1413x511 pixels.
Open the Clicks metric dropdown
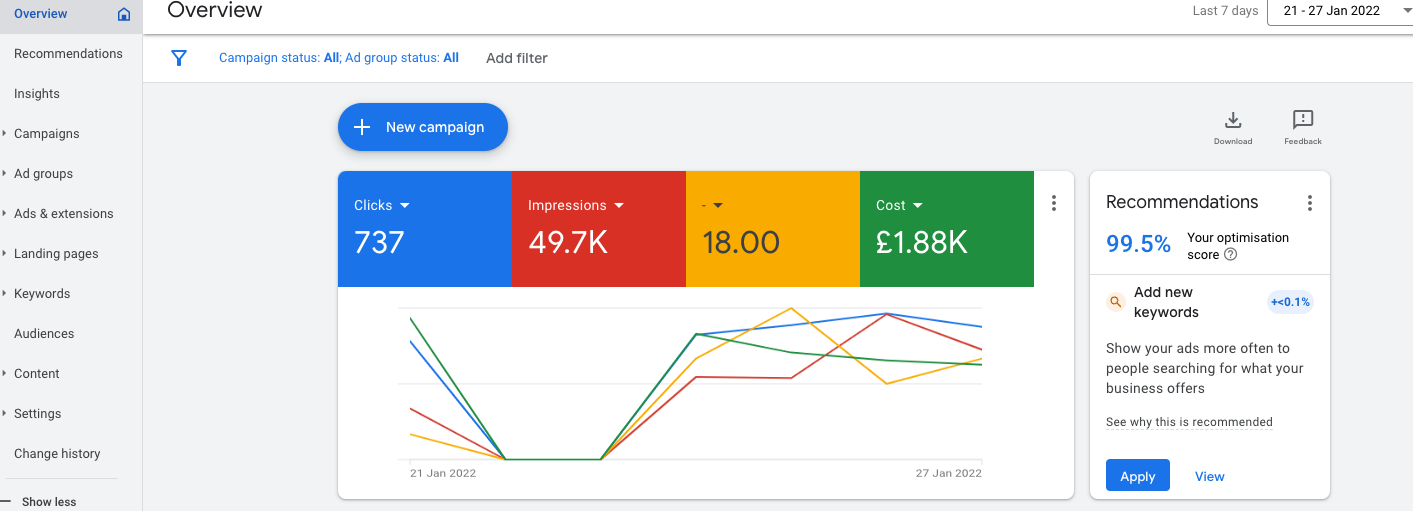[405, 205]
